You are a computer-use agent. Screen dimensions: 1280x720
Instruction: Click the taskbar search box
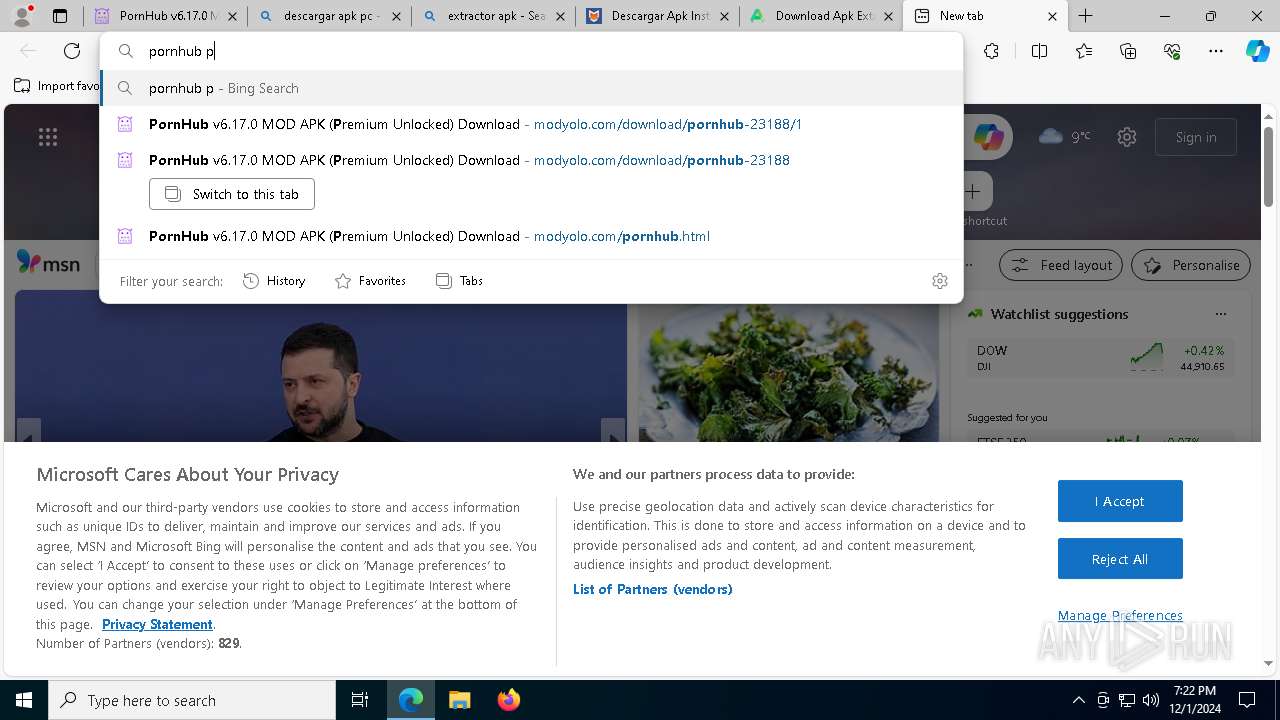[x=192, y=700]
